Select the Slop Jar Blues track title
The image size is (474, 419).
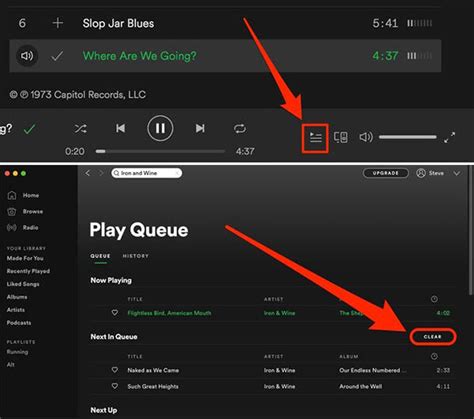pos(118,23)
